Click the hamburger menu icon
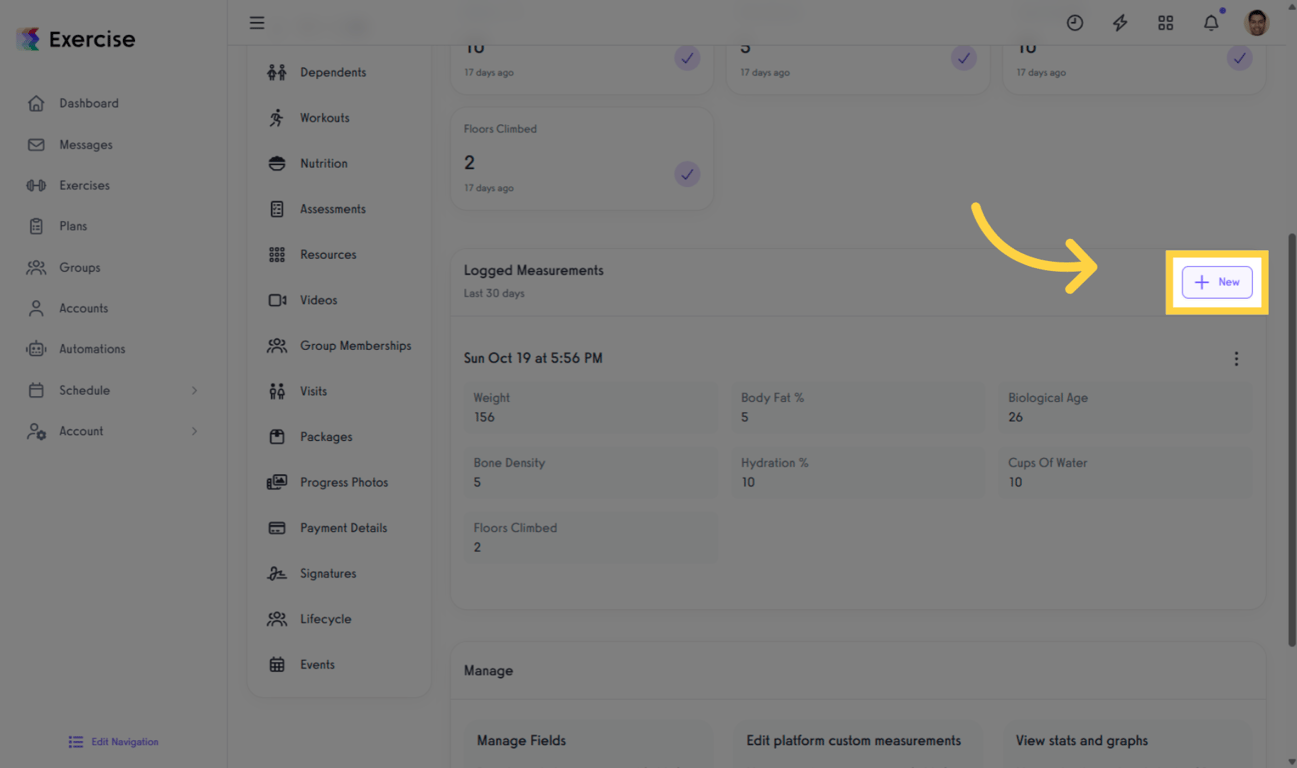The height and width of the screenshot is (768, 1297). coord(257,22)
